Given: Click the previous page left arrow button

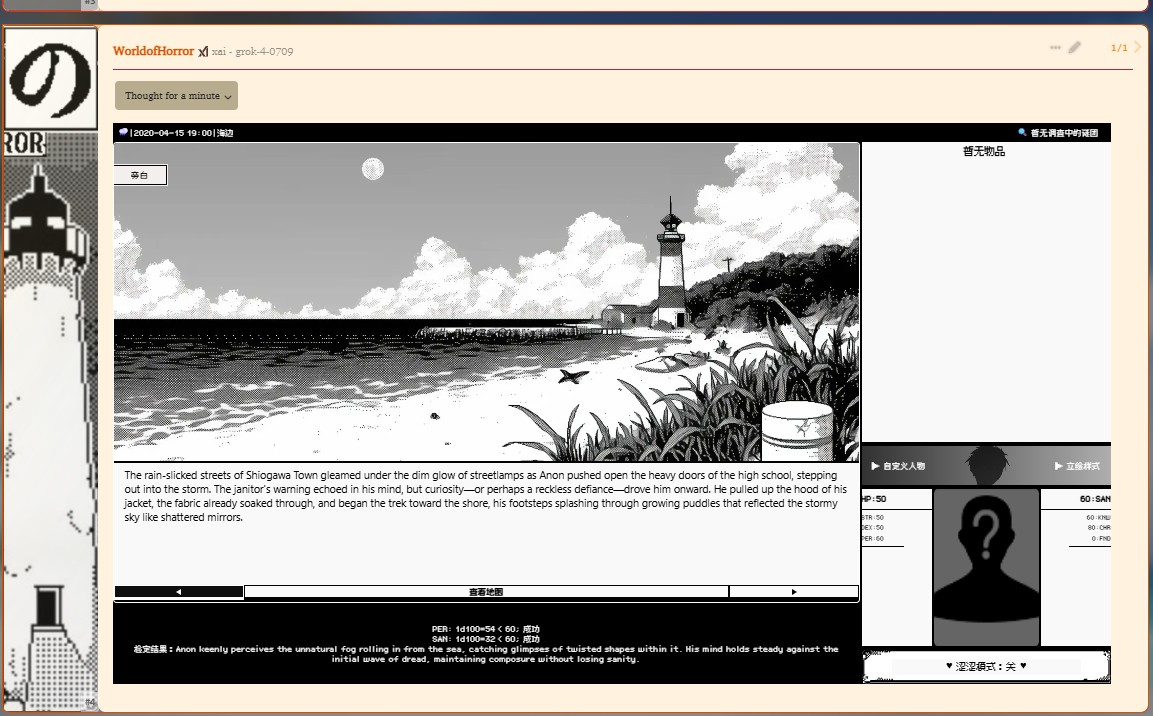Looking at the screenshot, I should (x=179, y=592).
